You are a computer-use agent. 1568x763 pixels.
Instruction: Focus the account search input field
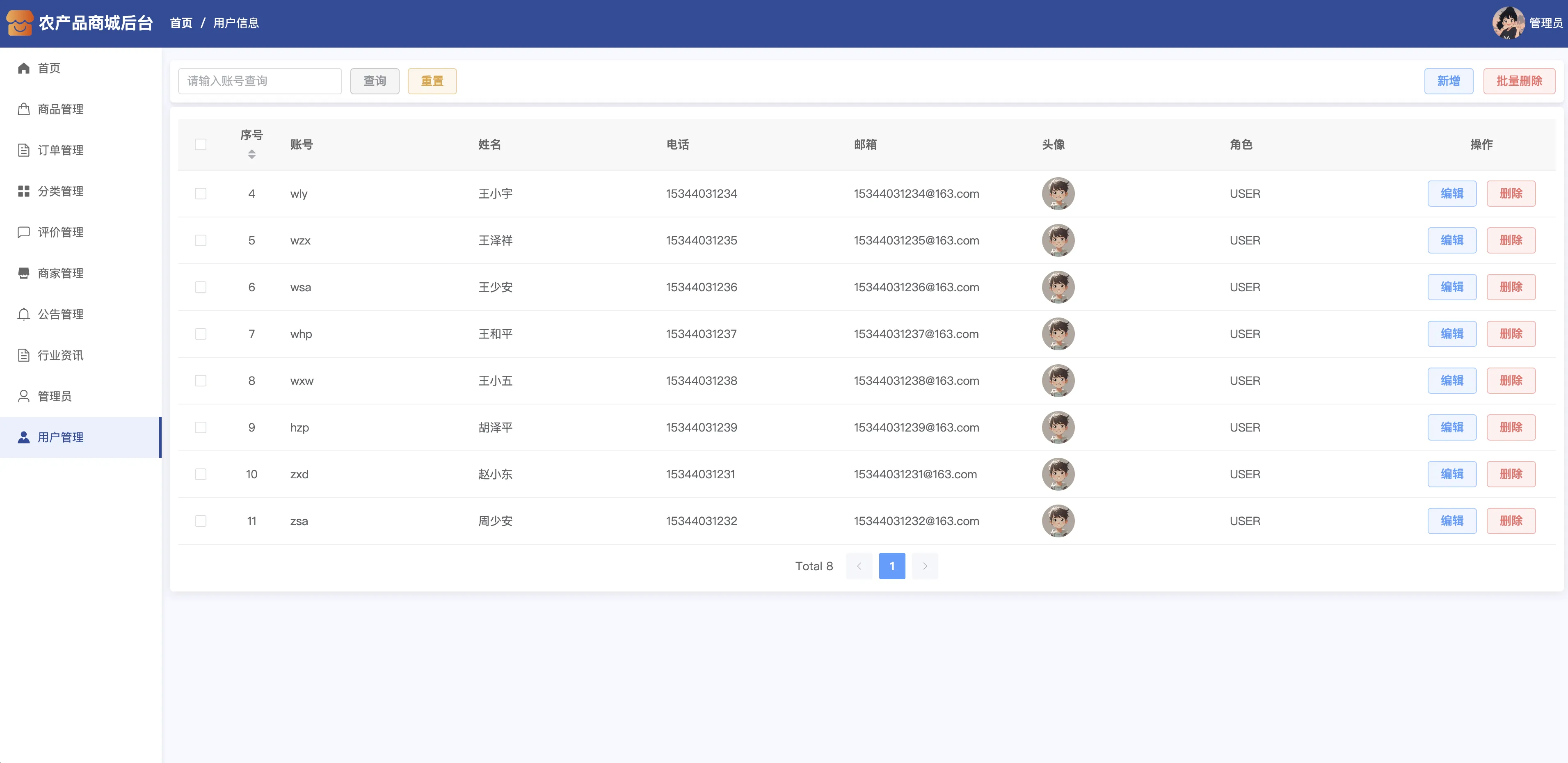tap(260, 81)
